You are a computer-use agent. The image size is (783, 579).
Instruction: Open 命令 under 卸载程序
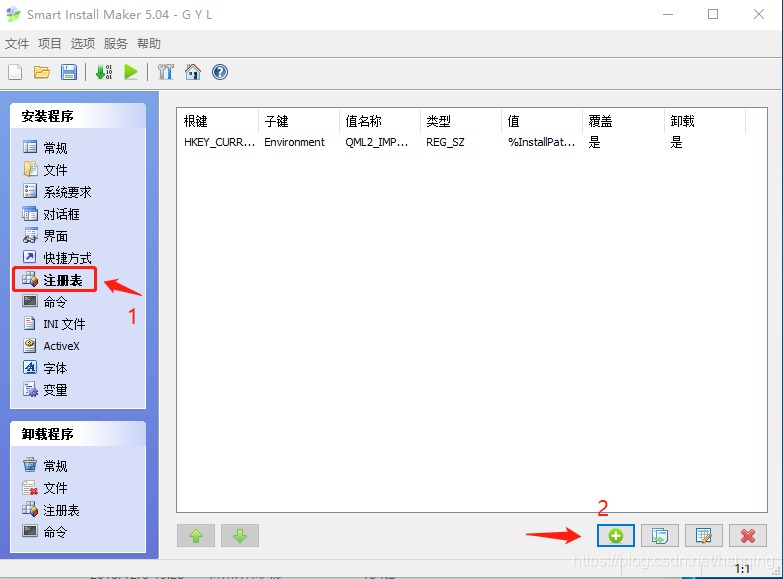45,532
